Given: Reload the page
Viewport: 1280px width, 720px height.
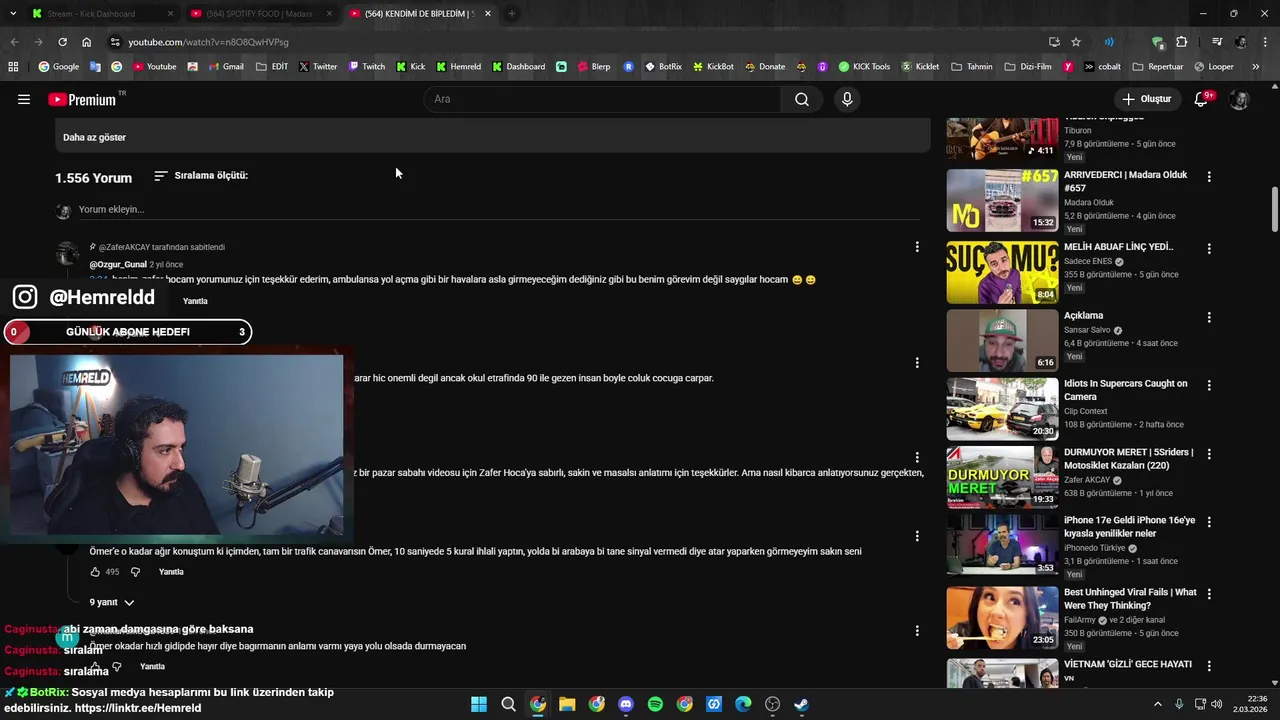Looking at the screenshot, I should [x=62, y=42].
